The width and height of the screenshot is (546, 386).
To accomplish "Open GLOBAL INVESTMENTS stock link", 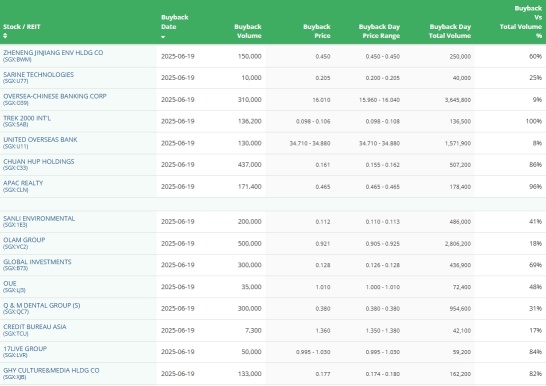I will coord(37,262).
